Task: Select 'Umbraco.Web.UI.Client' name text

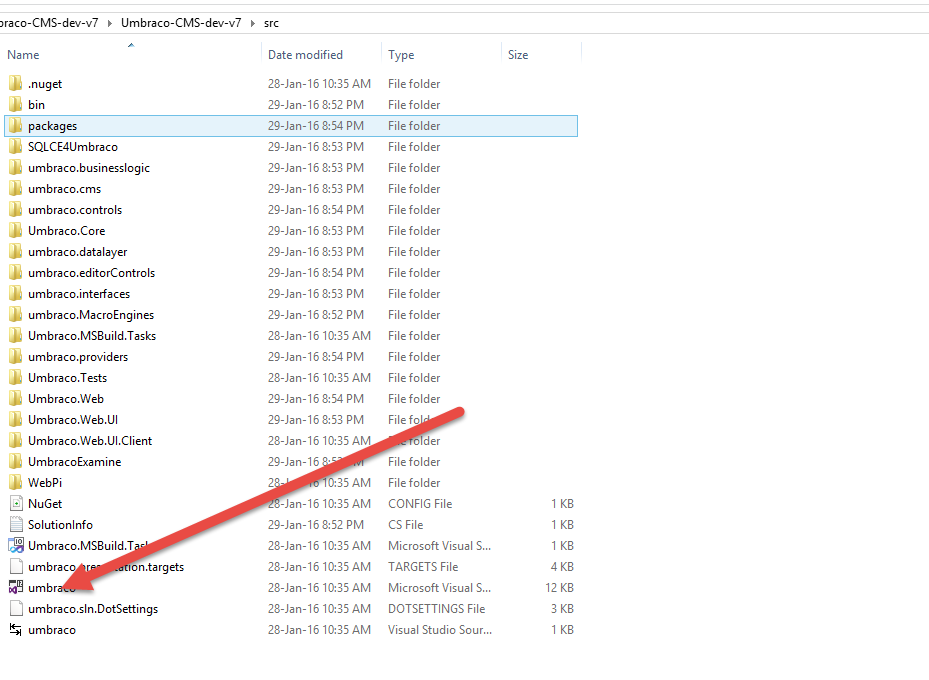Action: [x=90, y=441]
